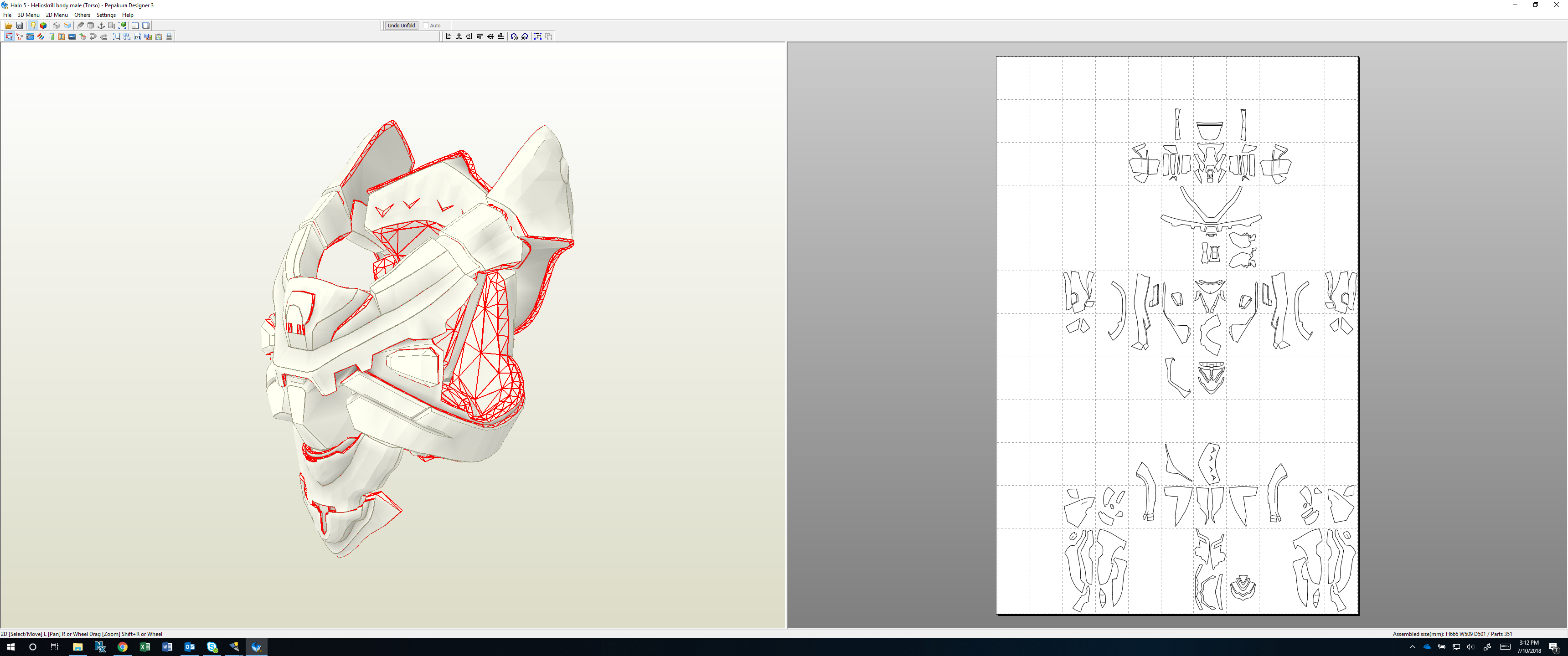Rotate parts 90 degrees clockwise
Screen dimensions: 1568x656
pos(525,36)
